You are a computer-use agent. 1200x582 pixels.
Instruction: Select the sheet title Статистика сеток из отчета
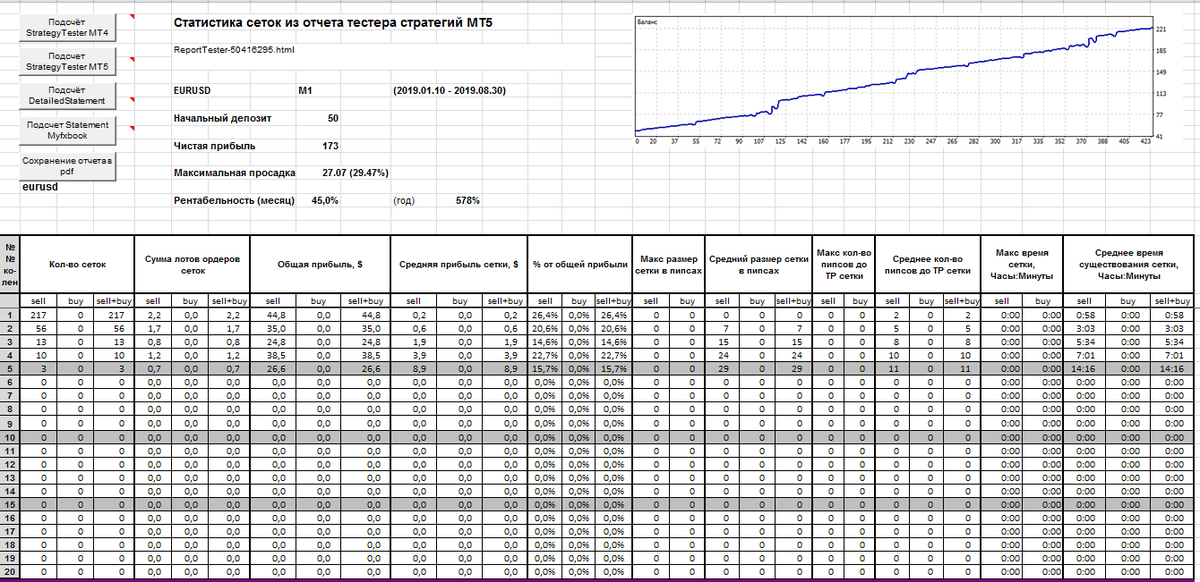tap(333, 22)
